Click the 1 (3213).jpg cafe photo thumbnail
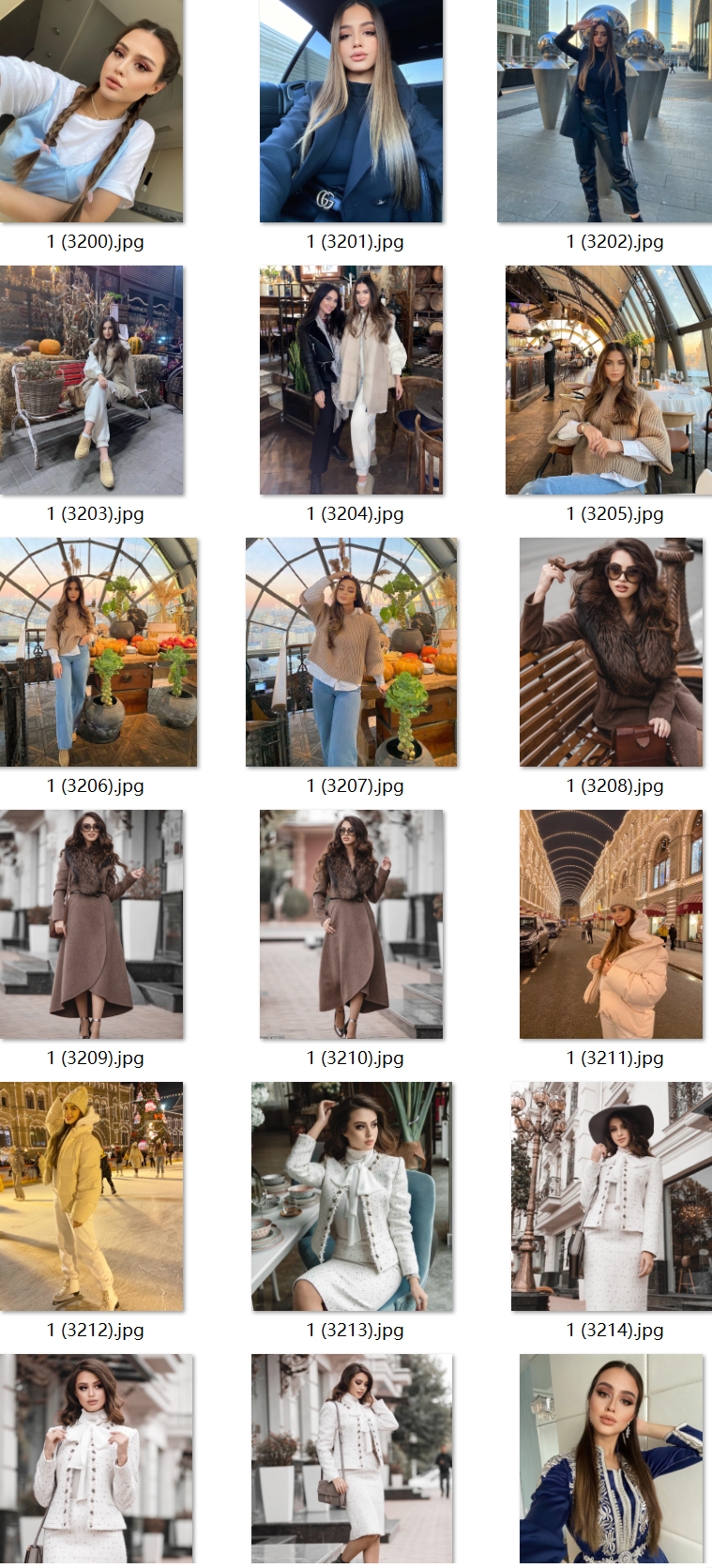The width and height of the screenshot is (712, 1568). coord(351,1196)
